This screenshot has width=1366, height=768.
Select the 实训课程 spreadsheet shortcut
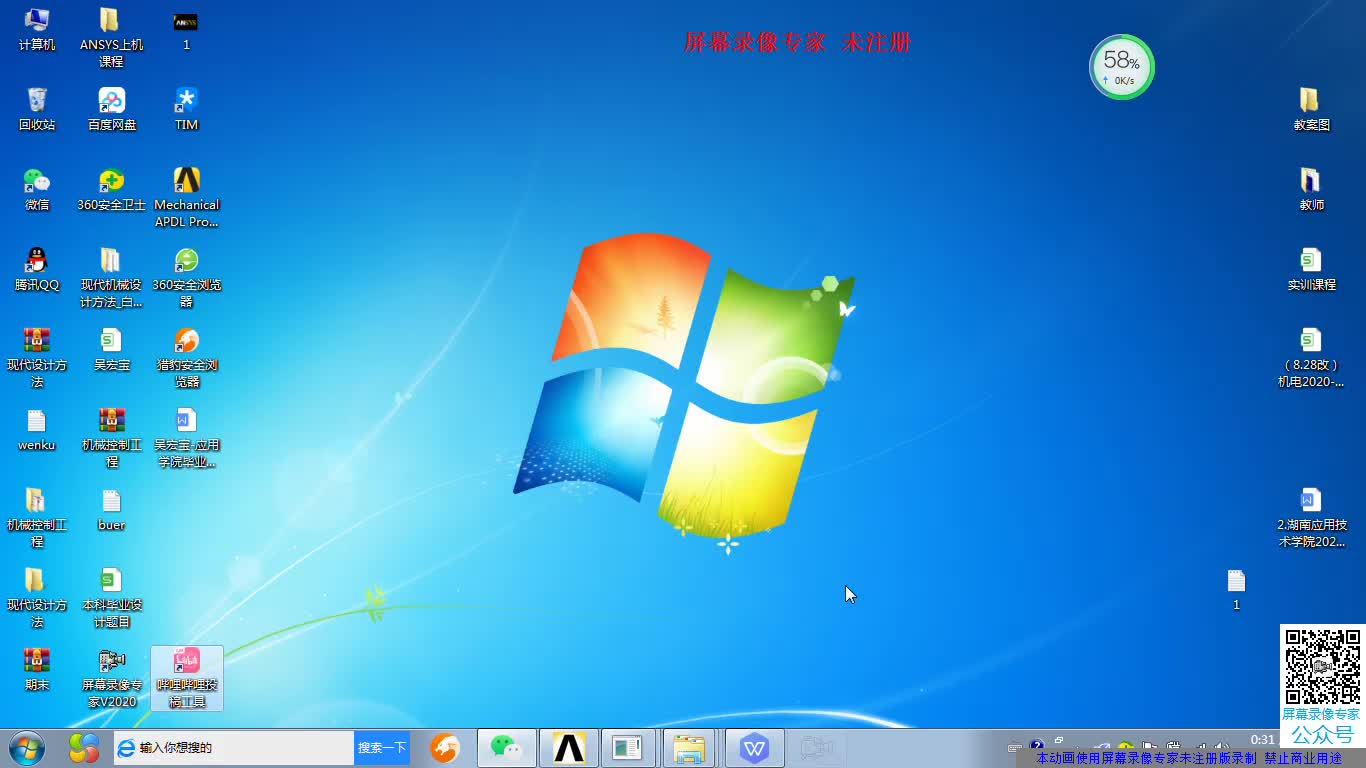[x=1311, y=270]
